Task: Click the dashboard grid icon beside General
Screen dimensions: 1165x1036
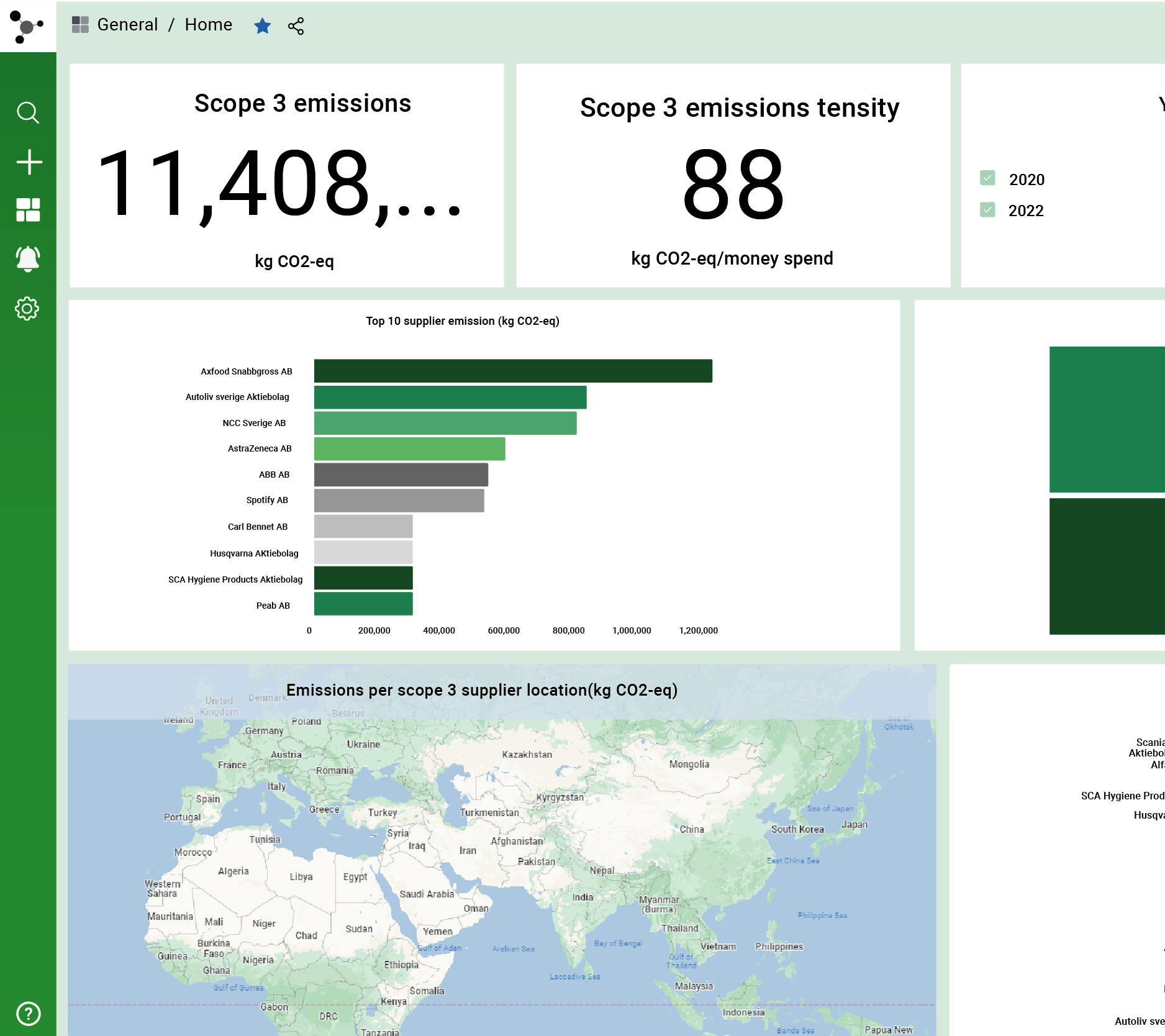Action: click(80, 25)
